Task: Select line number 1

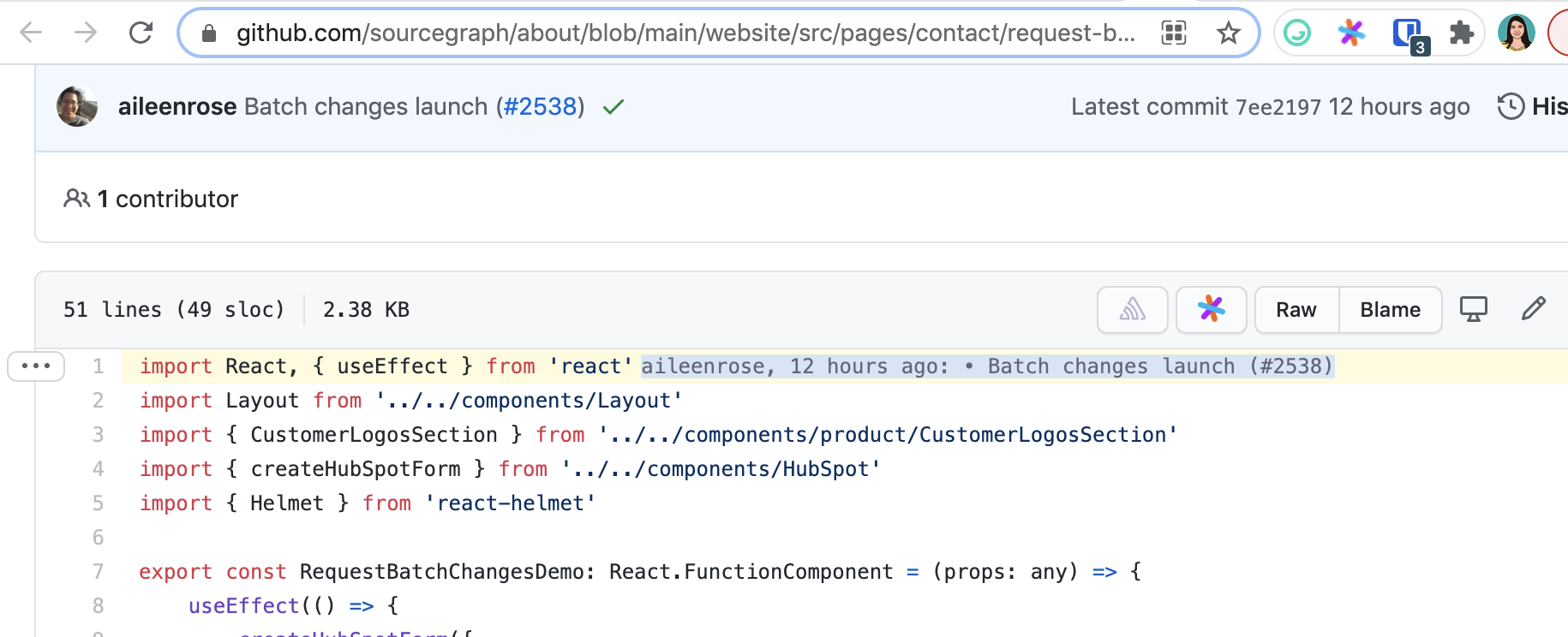Action: click(x=98, y=366)
